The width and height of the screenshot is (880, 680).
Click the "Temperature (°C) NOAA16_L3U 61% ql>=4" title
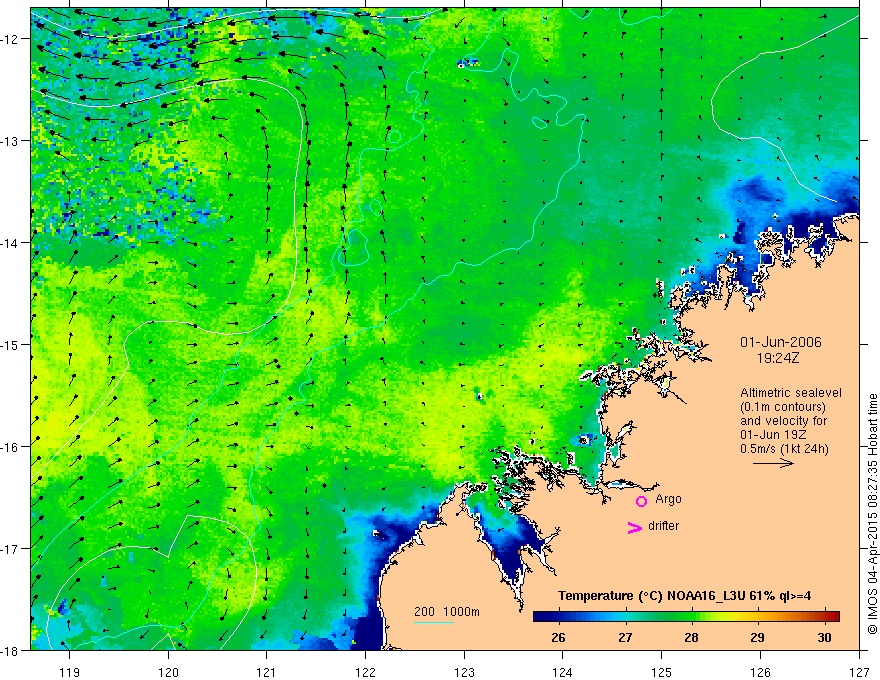[684, 596]
